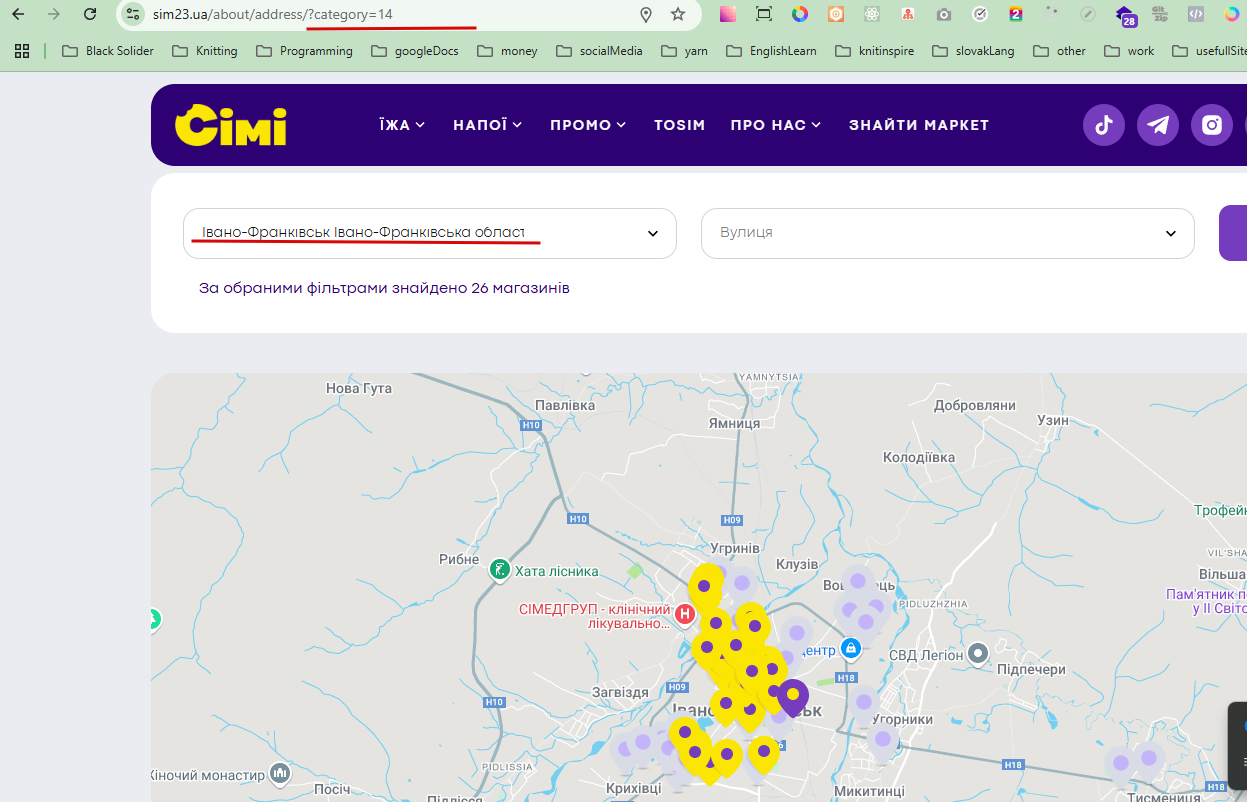Open the Instagram social link
This screenshot has width=1247, height=802.
tap(1212, 125)
